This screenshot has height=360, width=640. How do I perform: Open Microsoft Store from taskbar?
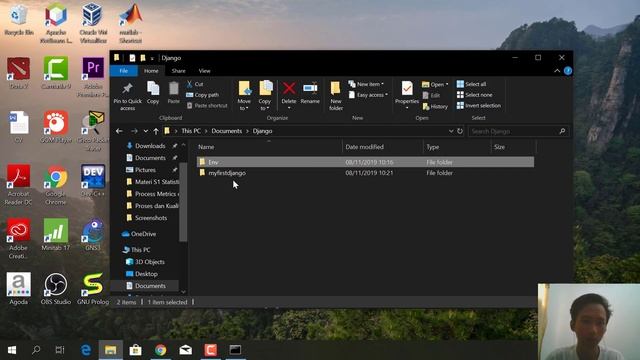coord(135,350)
